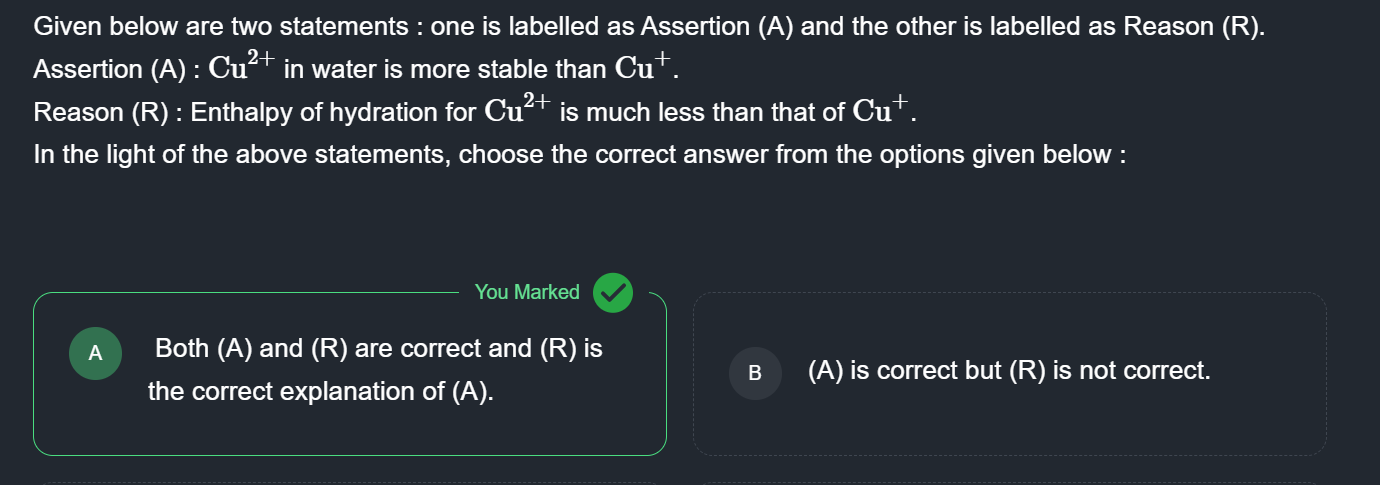The width and height of the screenshot is (1380, 485).
Task: Click 'in water is more stable than' text
Action: (445, 70)
